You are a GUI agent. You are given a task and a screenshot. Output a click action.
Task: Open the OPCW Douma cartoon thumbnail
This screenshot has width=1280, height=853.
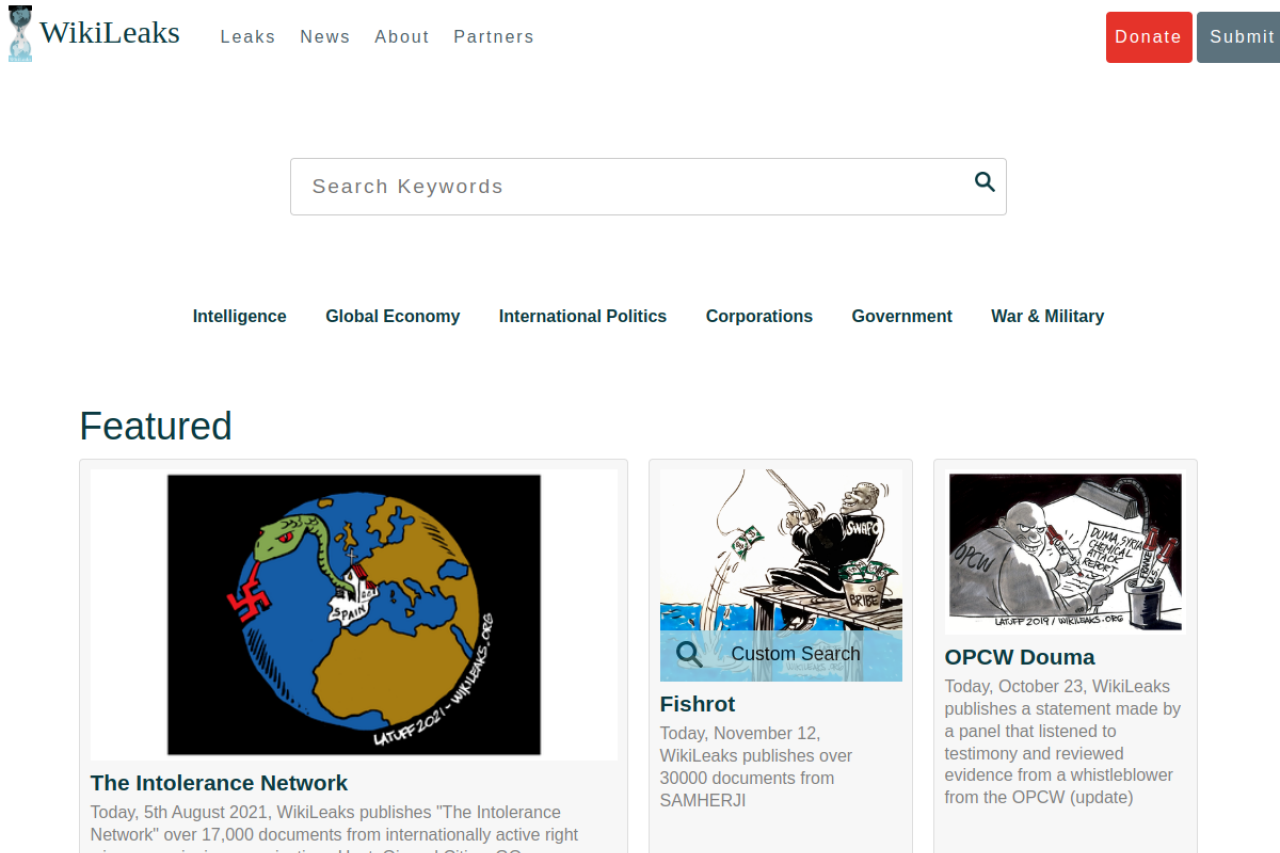pyautogui.click(x=1065, y=552)
